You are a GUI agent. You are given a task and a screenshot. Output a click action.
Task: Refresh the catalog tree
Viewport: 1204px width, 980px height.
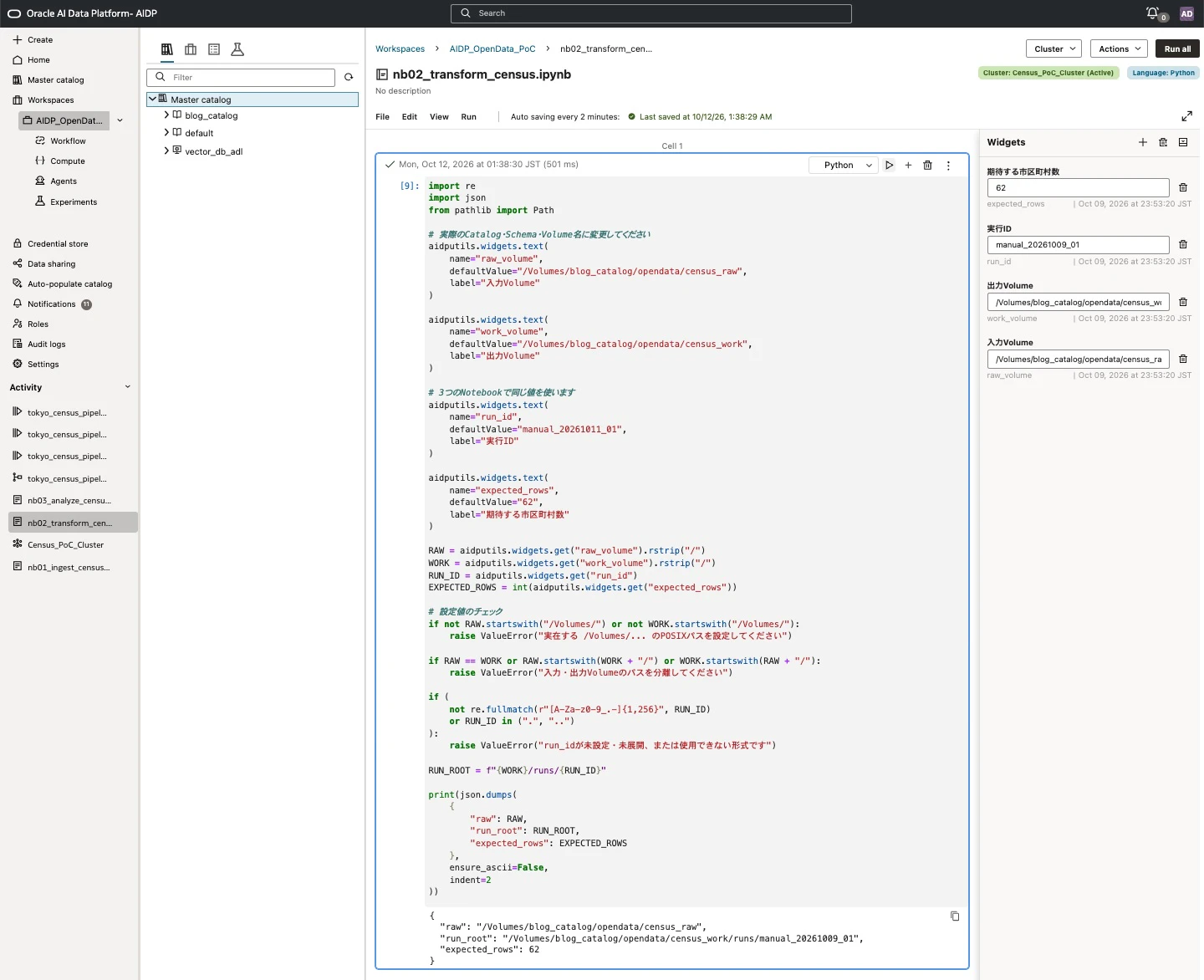tap(349, 78)
